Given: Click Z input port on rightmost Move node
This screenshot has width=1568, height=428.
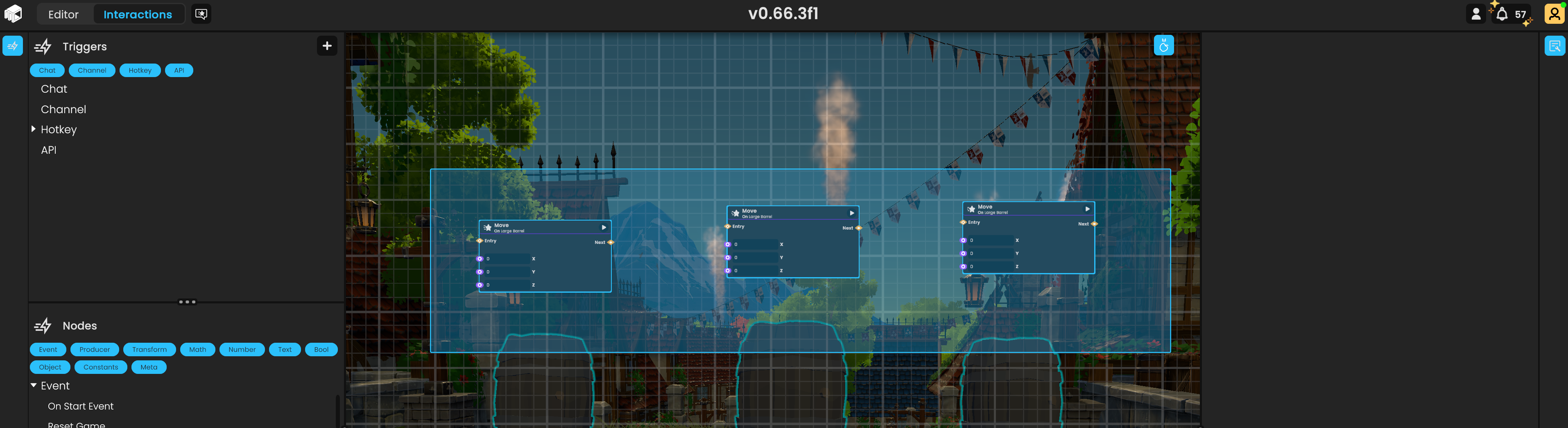Looking at the screenshot, I should point(963,266).
